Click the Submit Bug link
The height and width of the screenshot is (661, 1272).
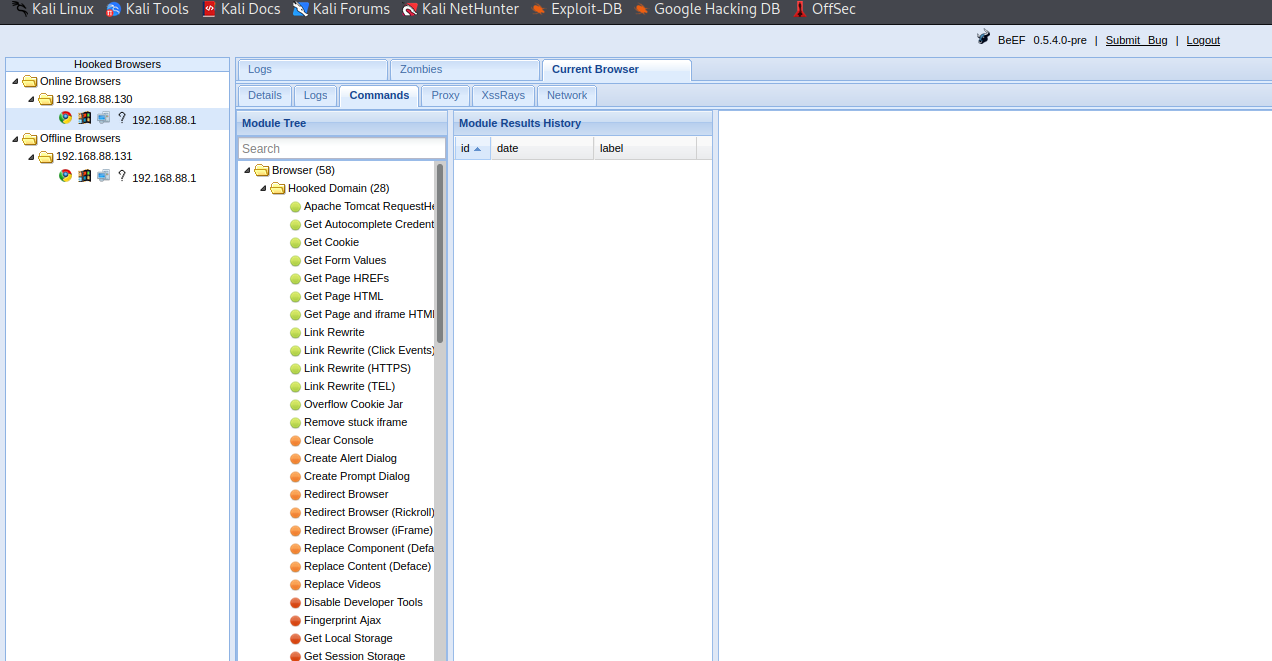point(1136,40)
